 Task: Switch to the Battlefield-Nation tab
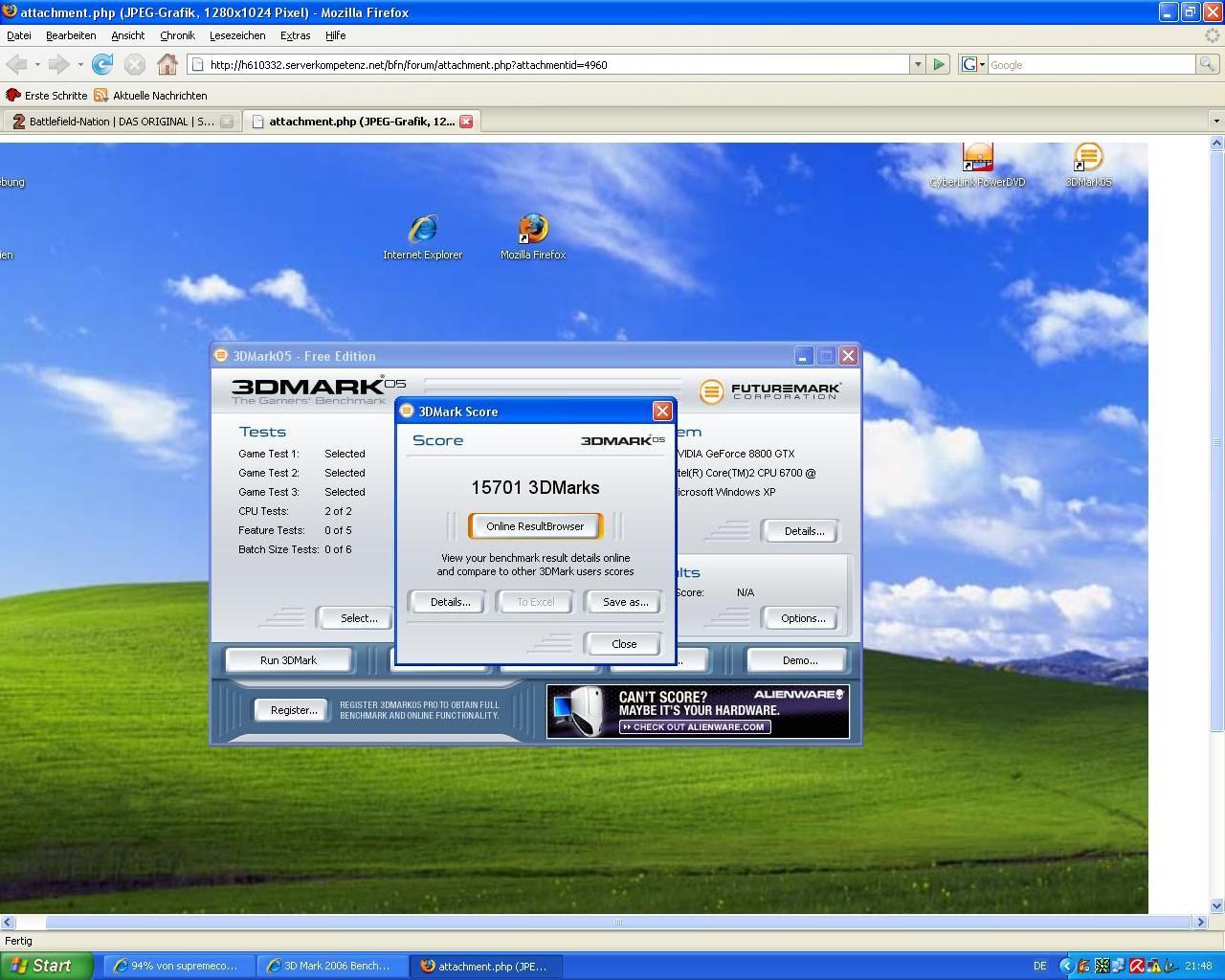tap(121, 122)
